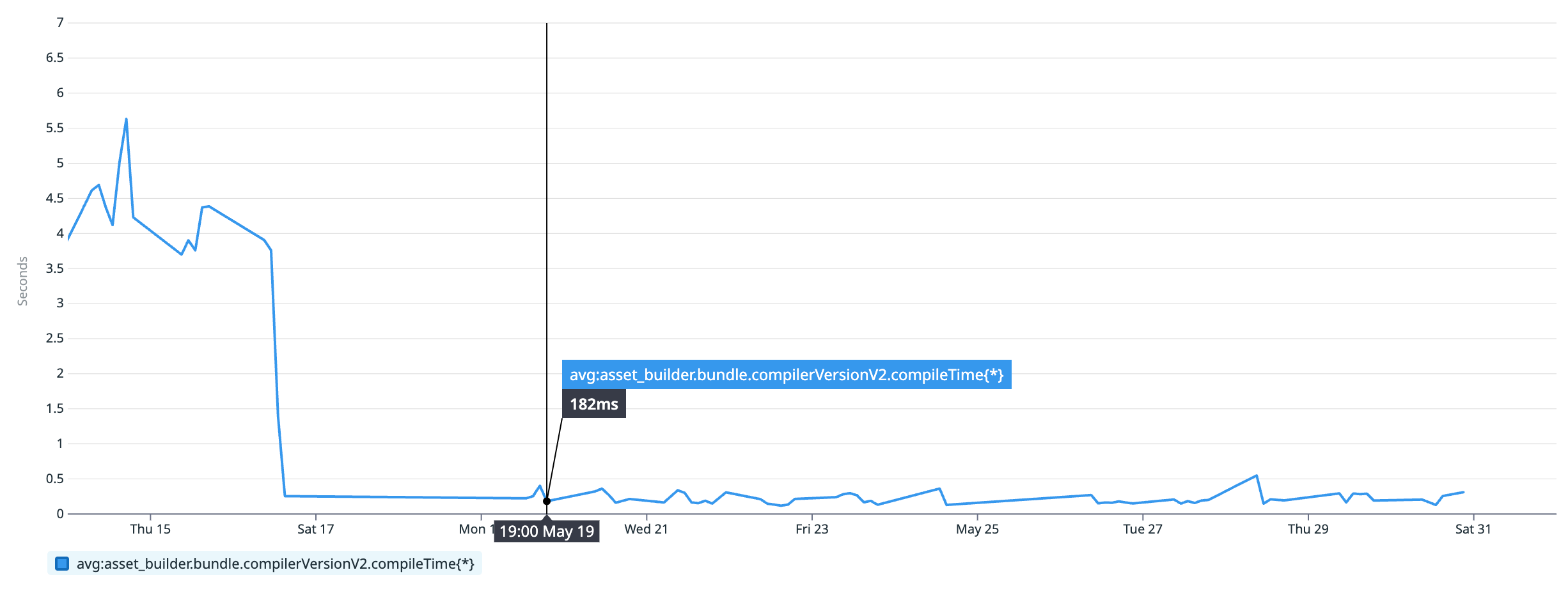Click the Sat 31 date label
Screen dimensions: 1568x593
(x=1473, y=529)
